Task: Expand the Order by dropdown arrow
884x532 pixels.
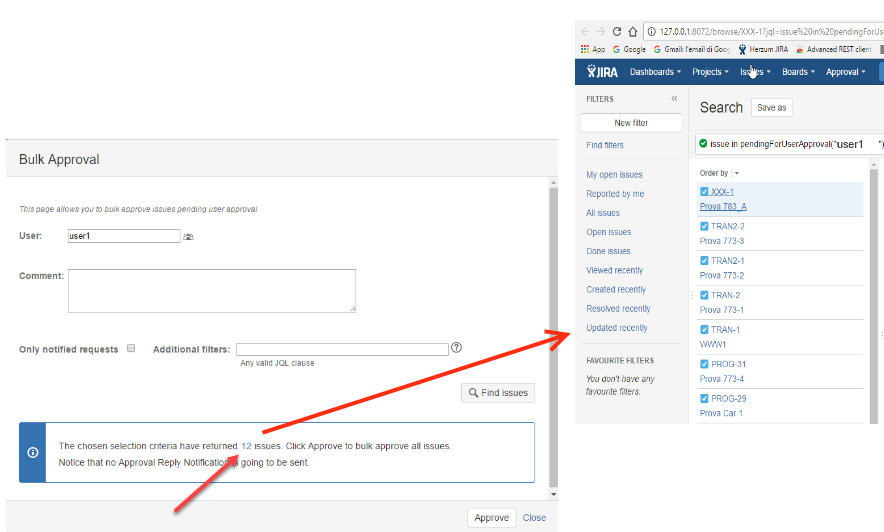Action: pos(737,173)
